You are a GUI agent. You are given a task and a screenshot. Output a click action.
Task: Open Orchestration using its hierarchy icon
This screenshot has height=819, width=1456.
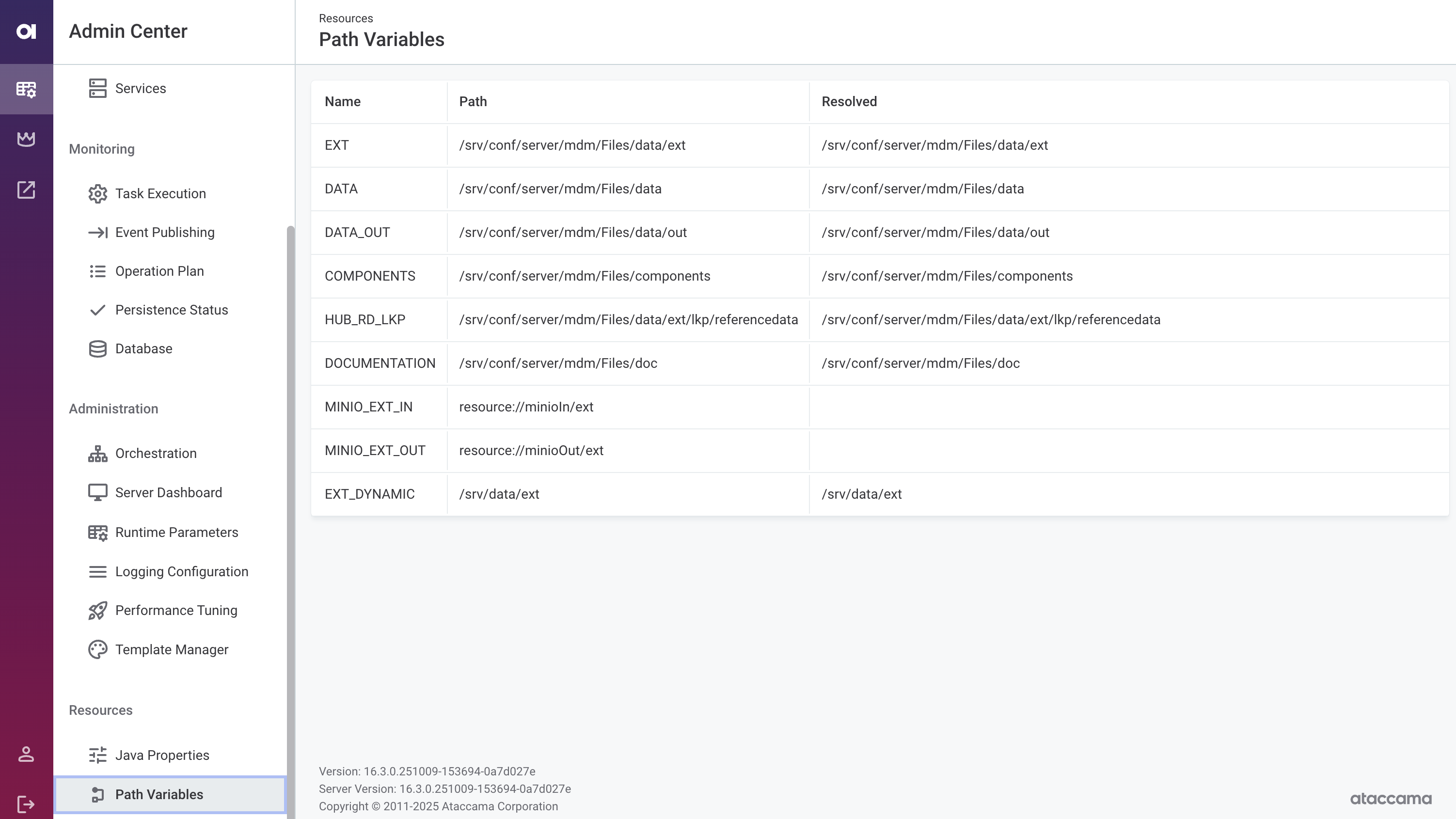coord(98,453)
